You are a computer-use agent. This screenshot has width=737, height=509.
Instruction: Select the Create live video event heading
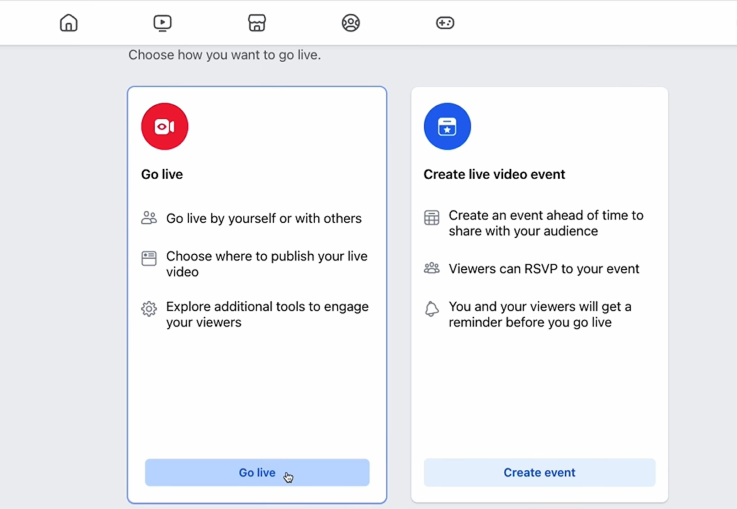click(494, 174)
